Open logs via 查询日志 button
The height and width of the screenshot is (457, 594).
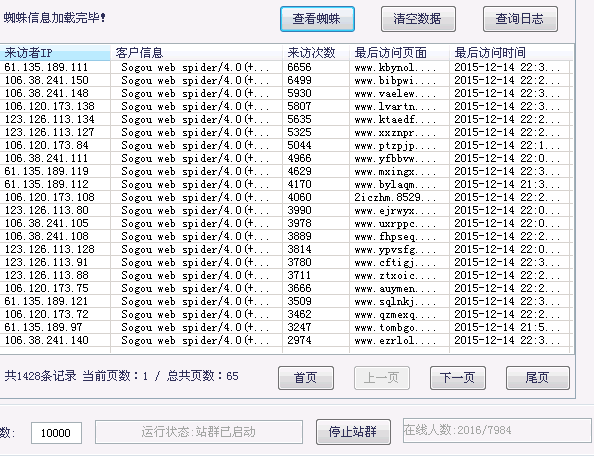[x=520, y=19]
